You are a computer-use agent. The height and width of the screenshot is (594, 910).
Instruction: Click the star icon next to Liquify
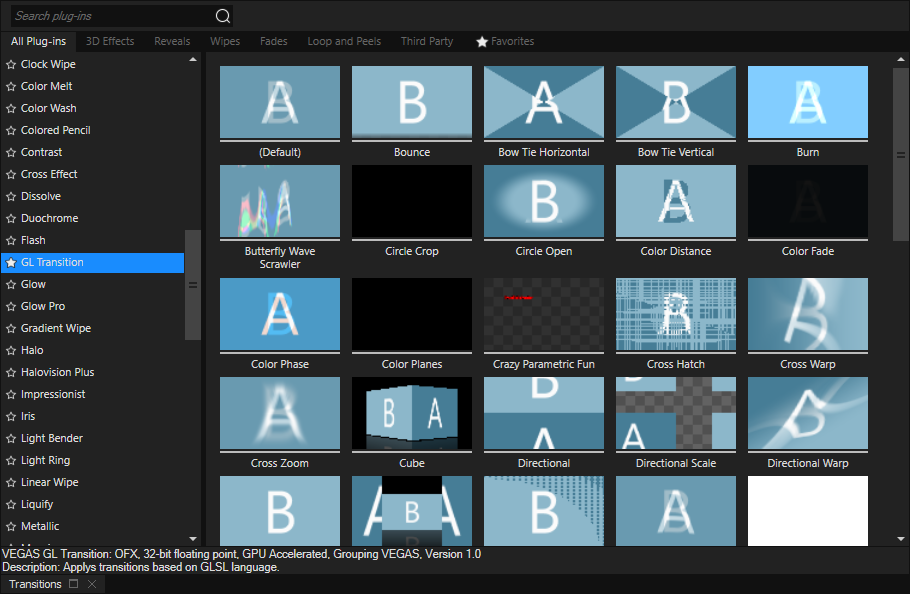tap(11, 504)
